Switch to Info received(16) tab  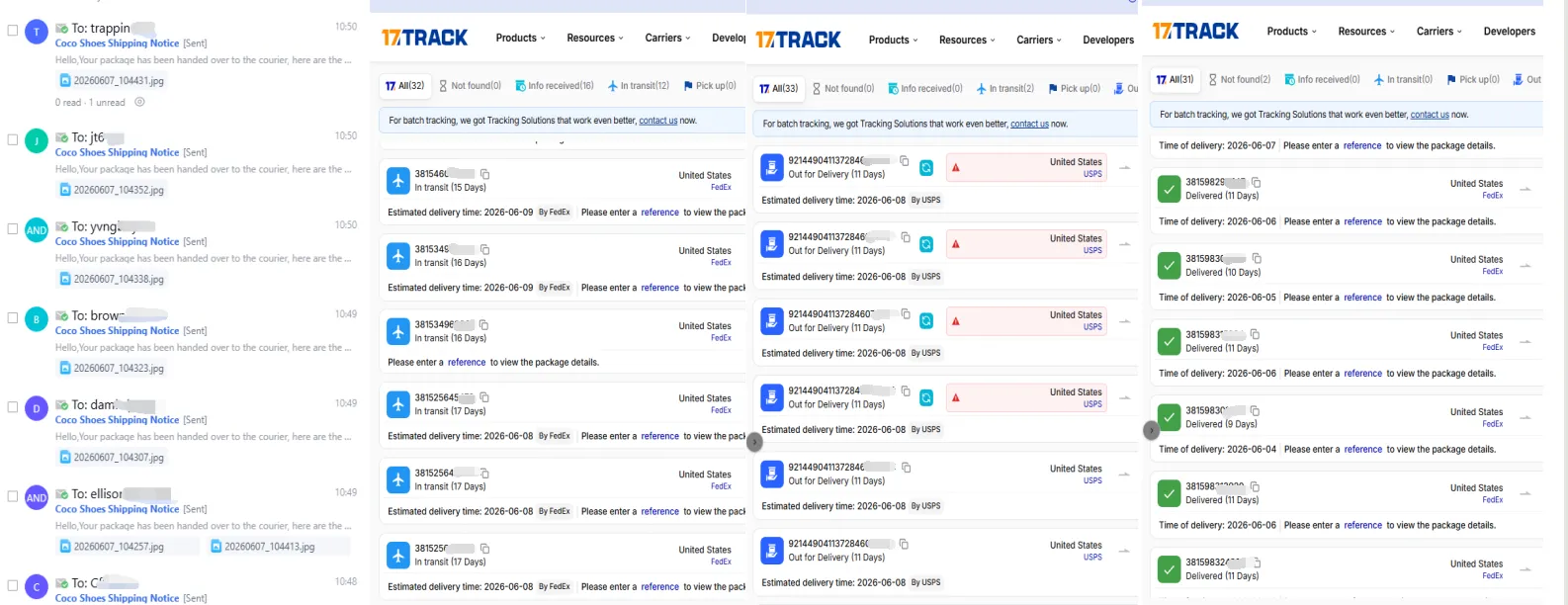click(555, 86)
